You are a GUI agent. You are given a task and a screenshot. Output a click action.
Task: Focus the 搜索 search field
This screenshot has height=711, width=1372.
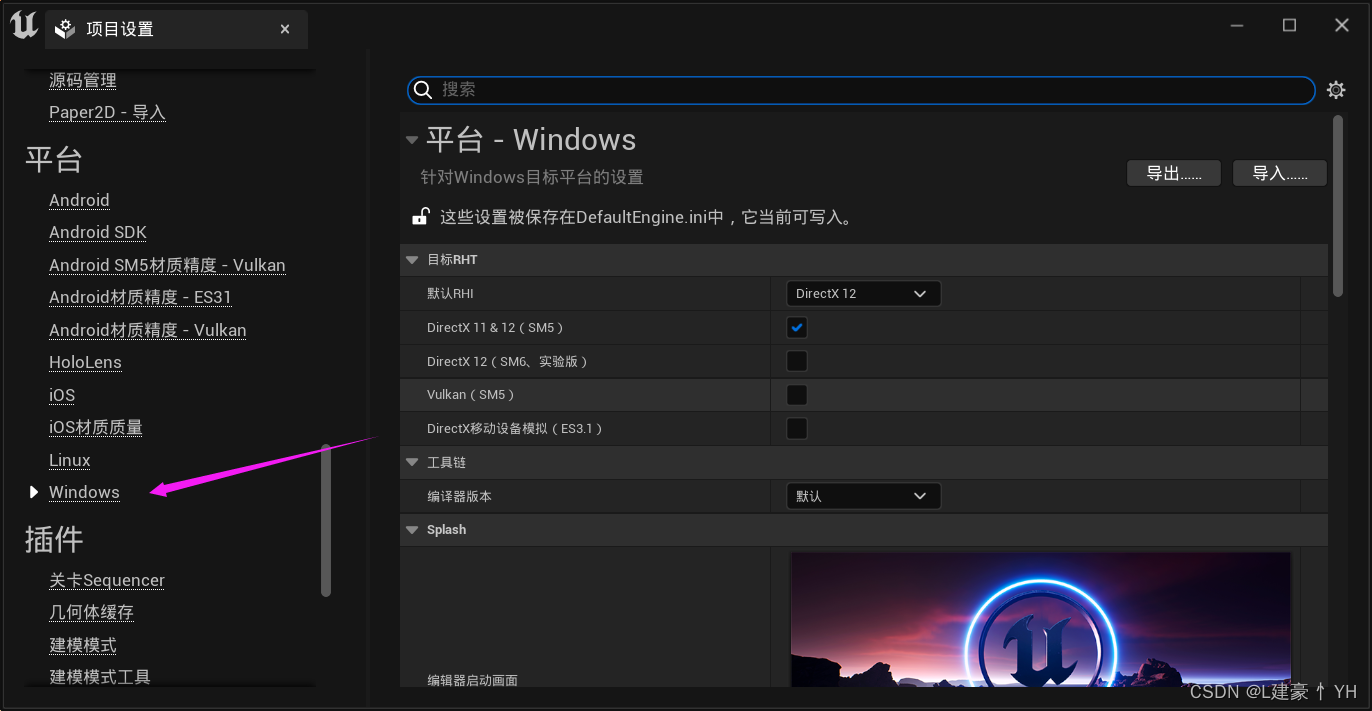(x=861, y=90)
